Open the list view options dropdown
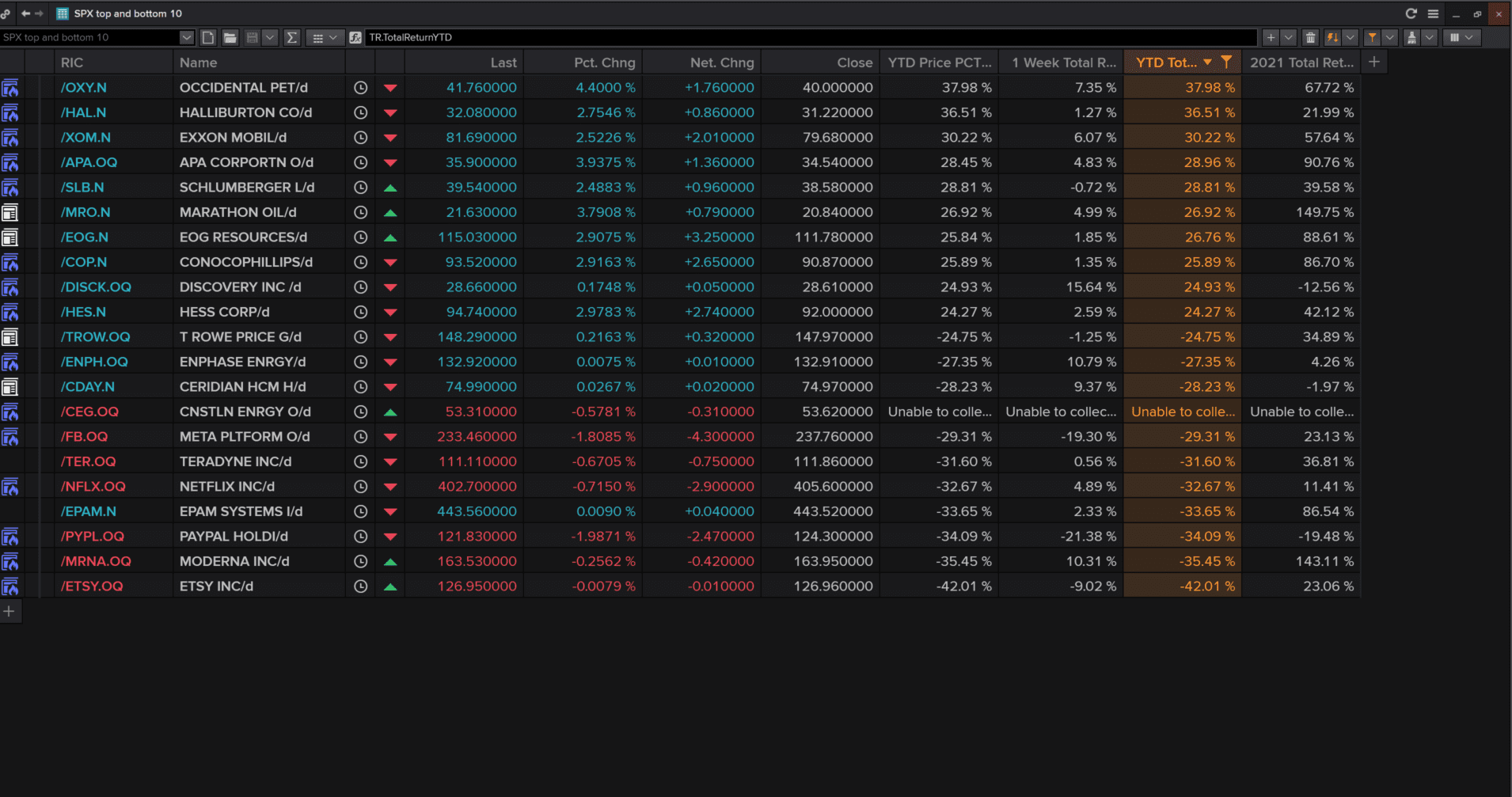Viewport: 1512px width, 797px height. coord(324,37)
